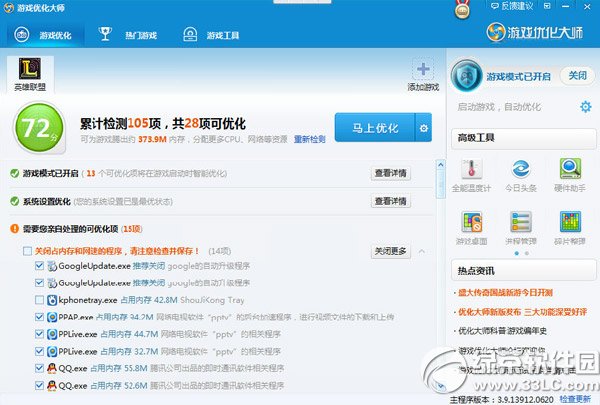
Task: Click the 游戏优化大师 logo at top right
Action: point(535,32)
